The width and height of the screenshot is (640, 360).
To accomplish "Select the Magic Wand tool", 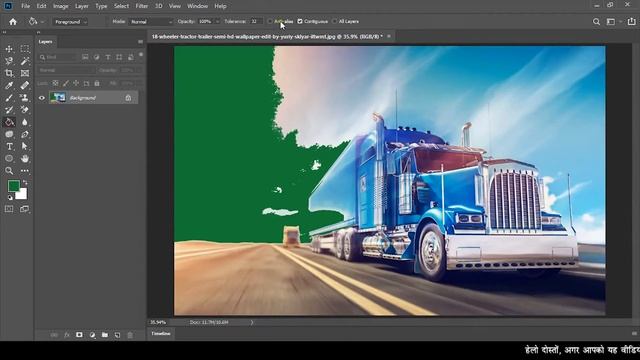I will click(x=25, y=61).
